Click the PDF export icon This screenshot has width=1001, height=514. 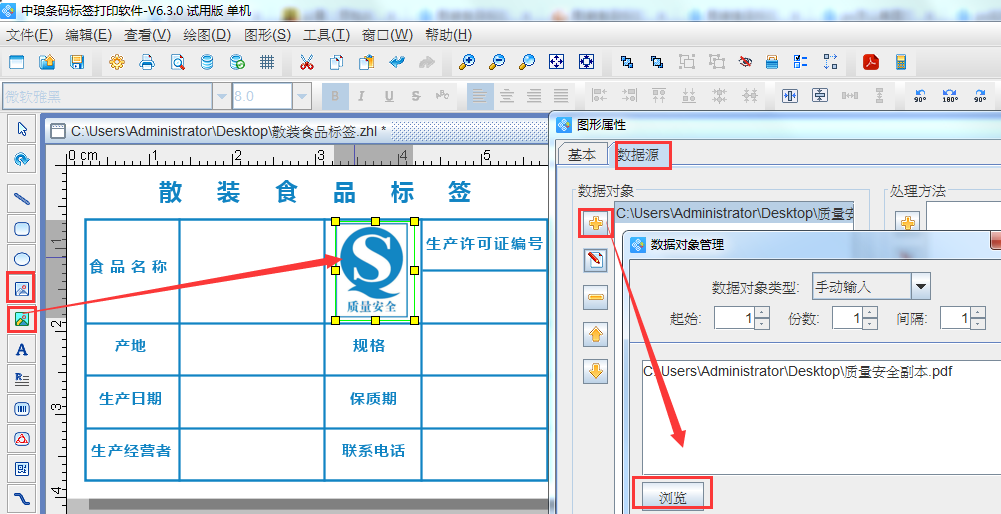871,62
